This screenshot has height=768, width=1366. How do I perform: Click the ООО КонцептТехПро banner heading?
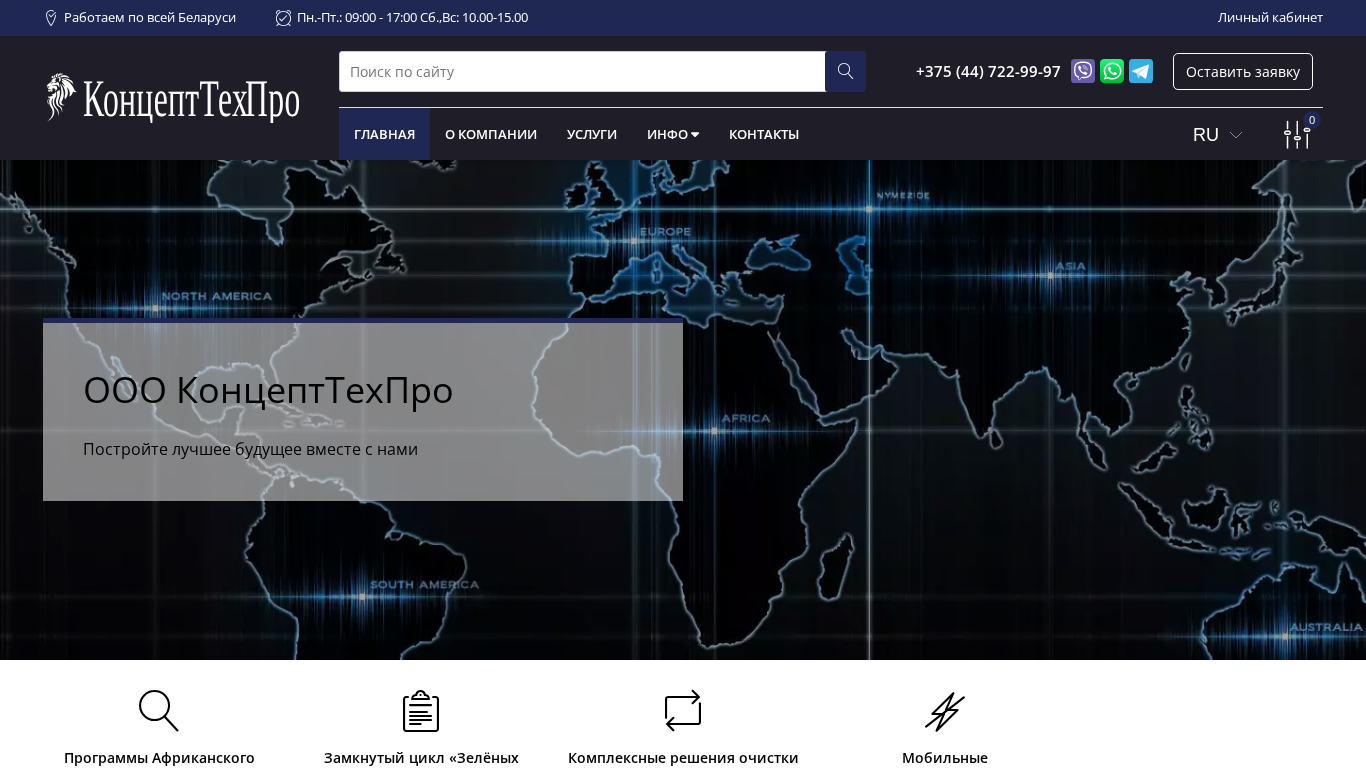point(268,390)
